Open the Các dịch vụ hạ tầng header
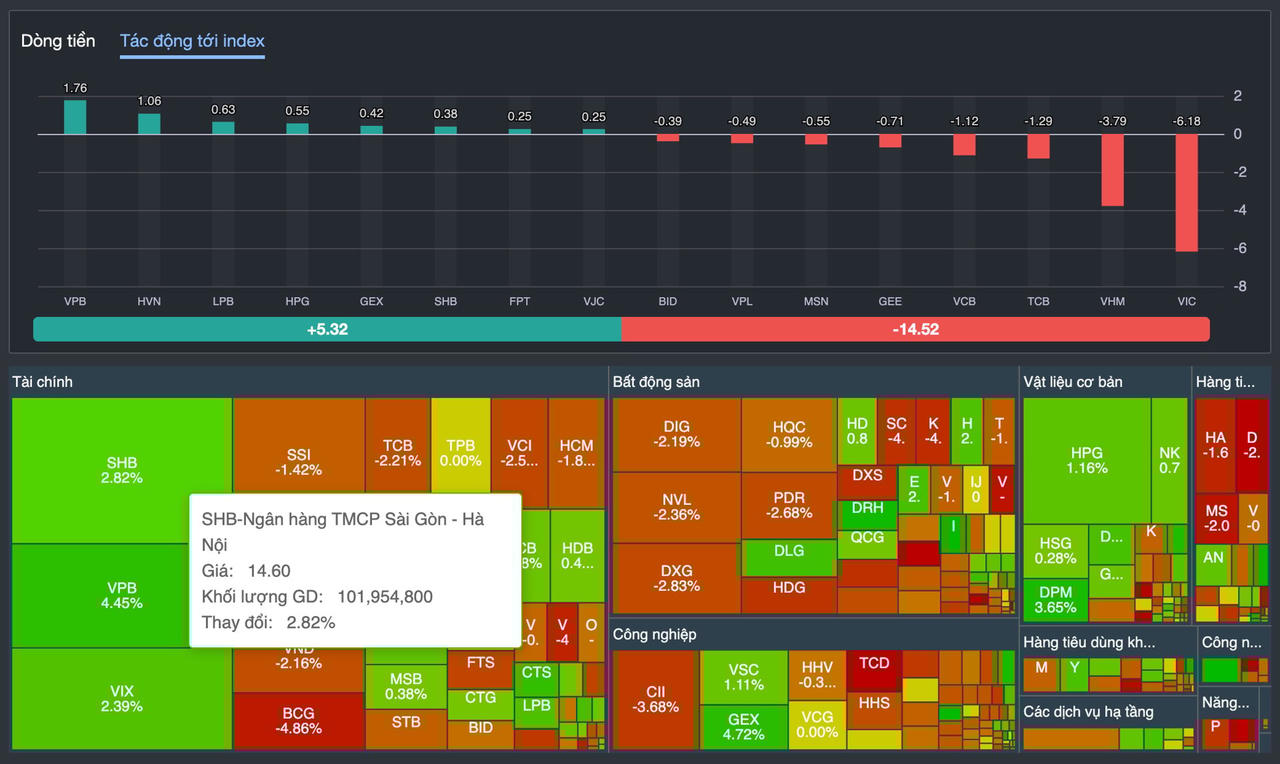The width and height of the screenshot is (1280, 764). pos(1087,712)
